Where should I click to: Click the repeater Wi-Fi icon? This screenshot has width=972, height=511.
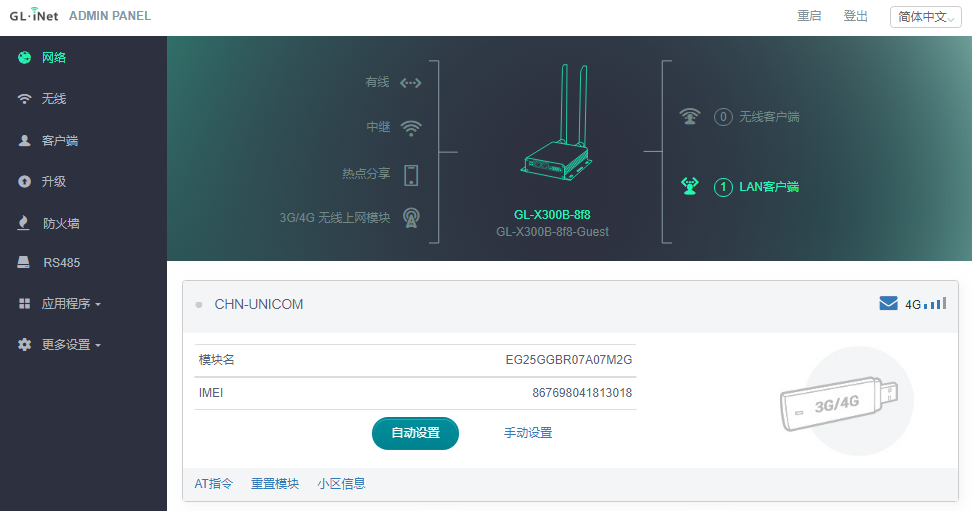tap(411, 128)
